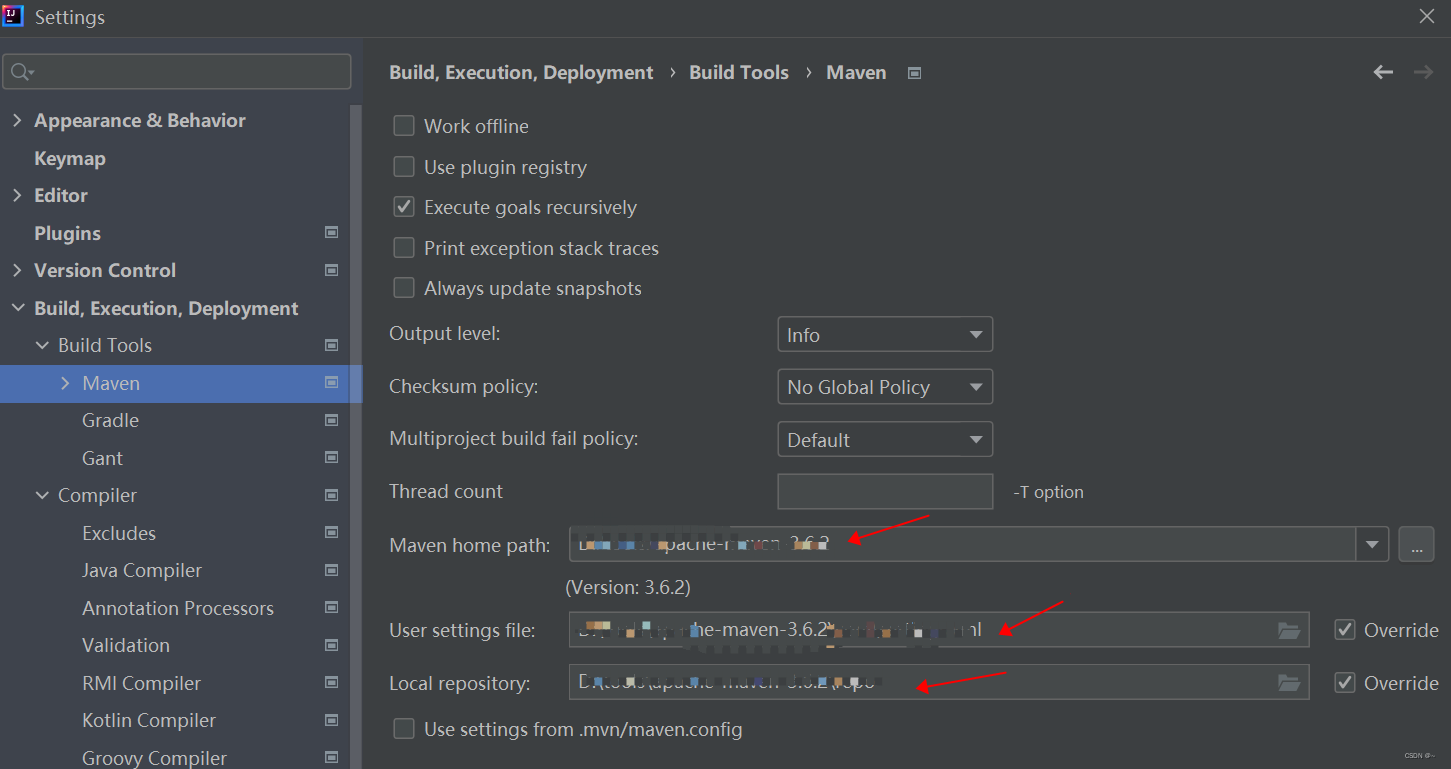Image resolution: width=1451 pixels, height=769 pixels.
Task: Click the Local repository path field
Action: 939,683
